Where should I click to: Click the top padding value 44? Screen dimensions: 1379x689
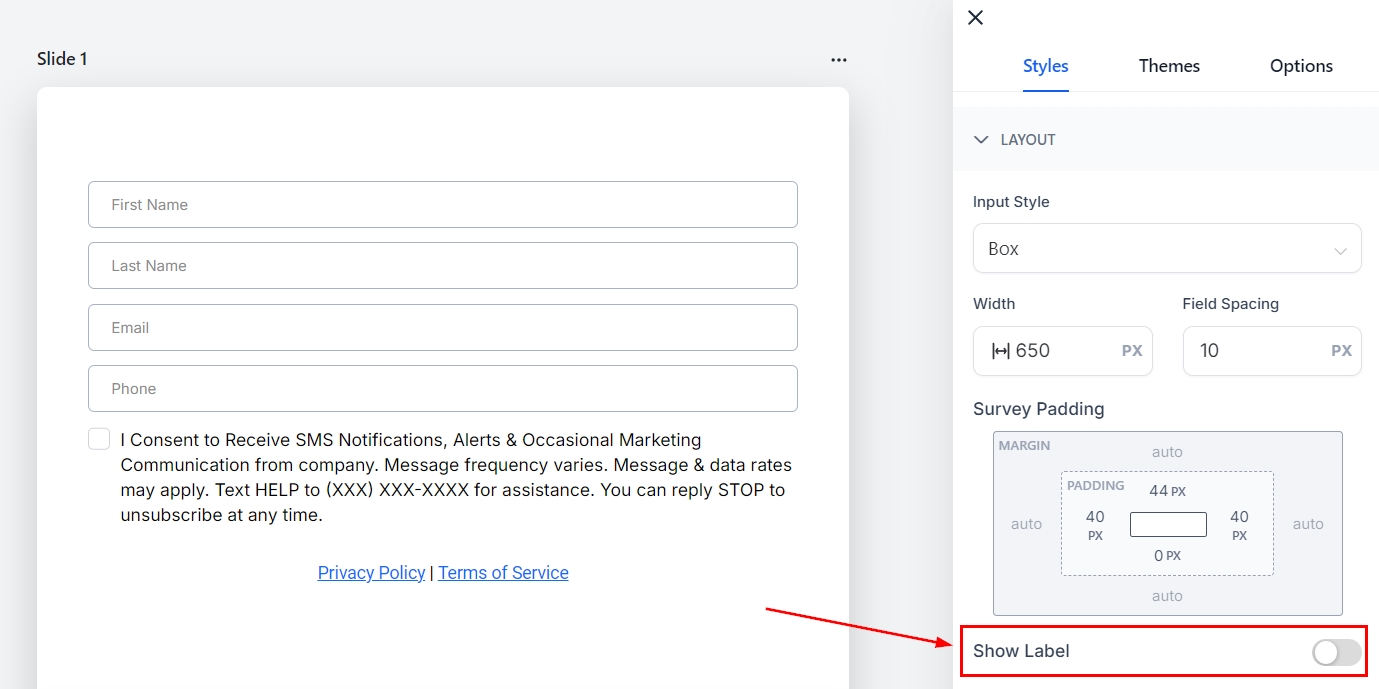coord(1158,491)
